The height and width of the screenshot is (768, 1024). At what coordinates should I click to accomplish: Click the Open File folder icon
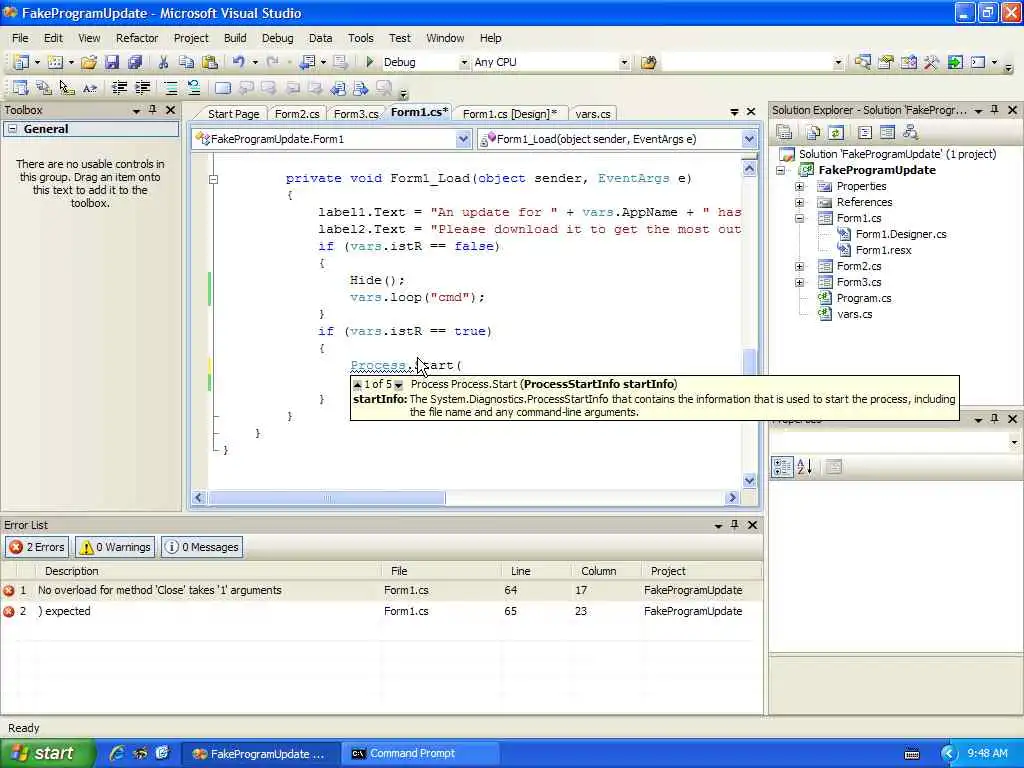click(89, 62)
